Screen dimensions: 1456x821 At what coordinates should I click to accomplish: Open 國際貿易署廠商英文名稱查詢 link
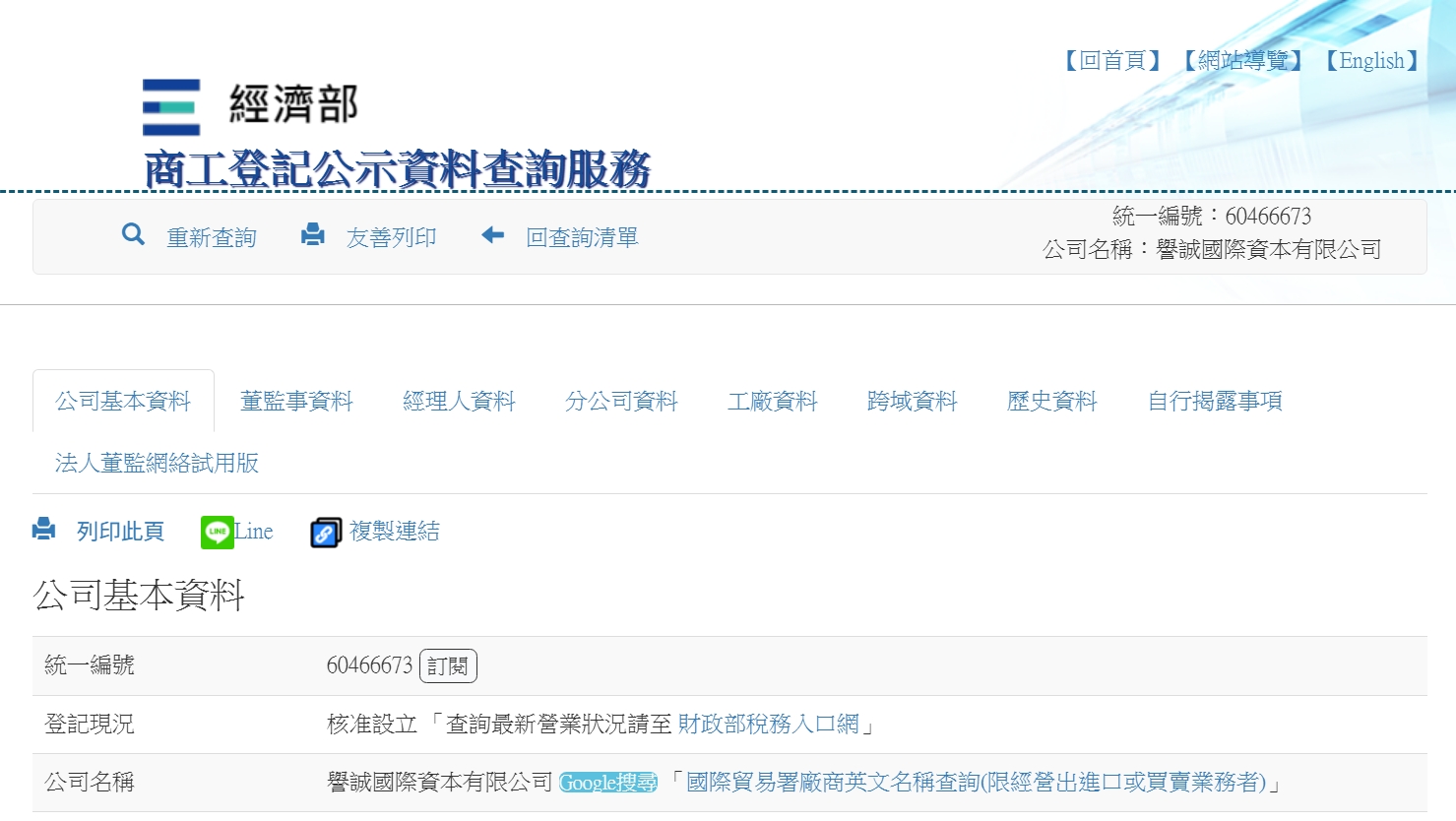[x=975, y=783]
